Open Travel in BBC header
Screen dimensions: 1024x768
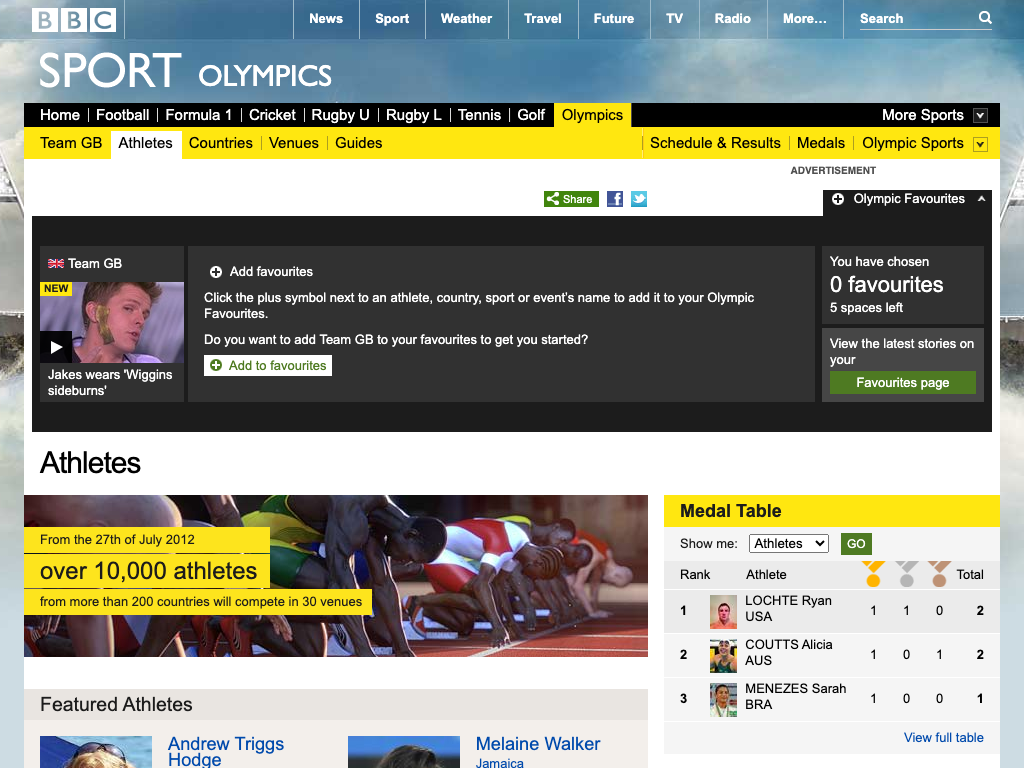pyautogui.click(x=543, y=19)
